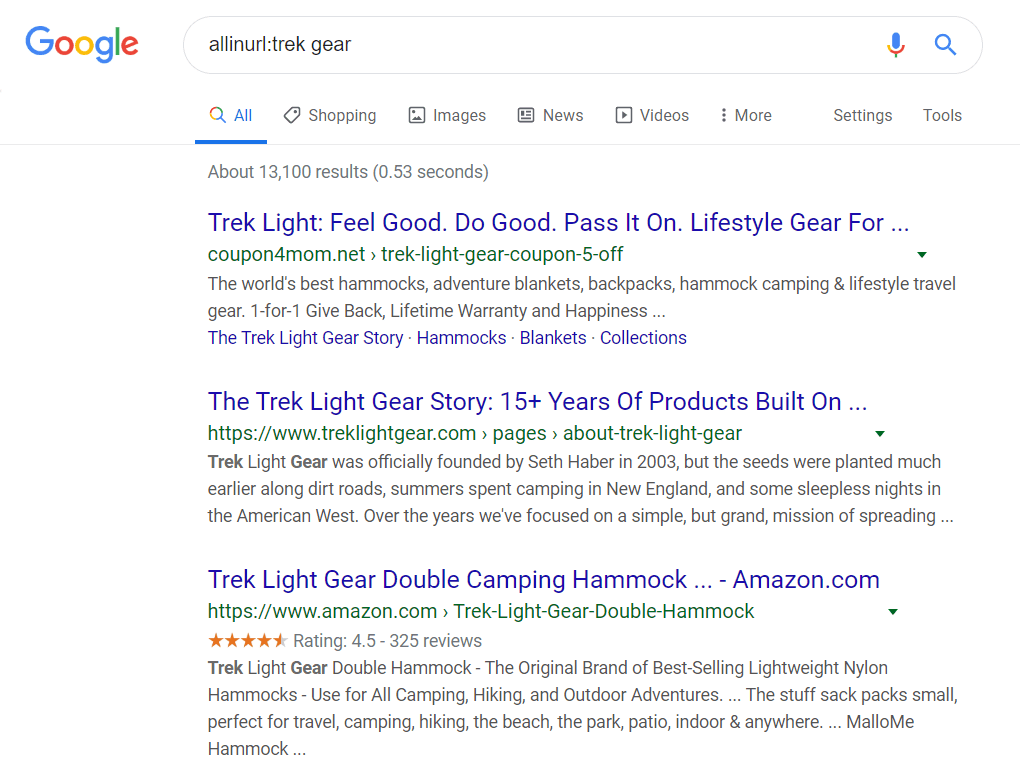1020x779 pixels.
Task: Start a voice search with the microphone icon
Action: click(x=895, y=45)
